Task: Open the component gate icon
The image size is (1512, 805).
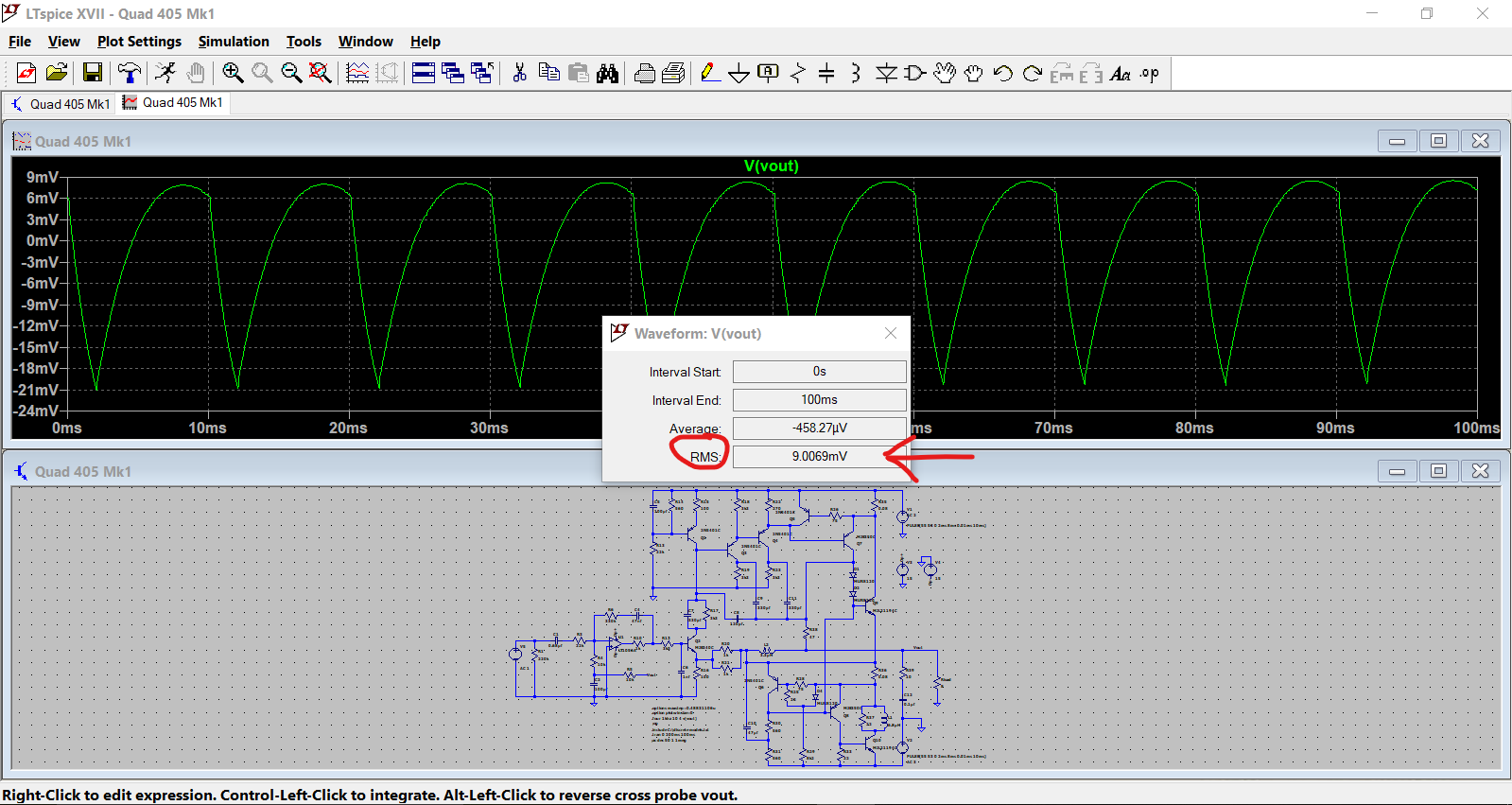Action: (915, 73)
